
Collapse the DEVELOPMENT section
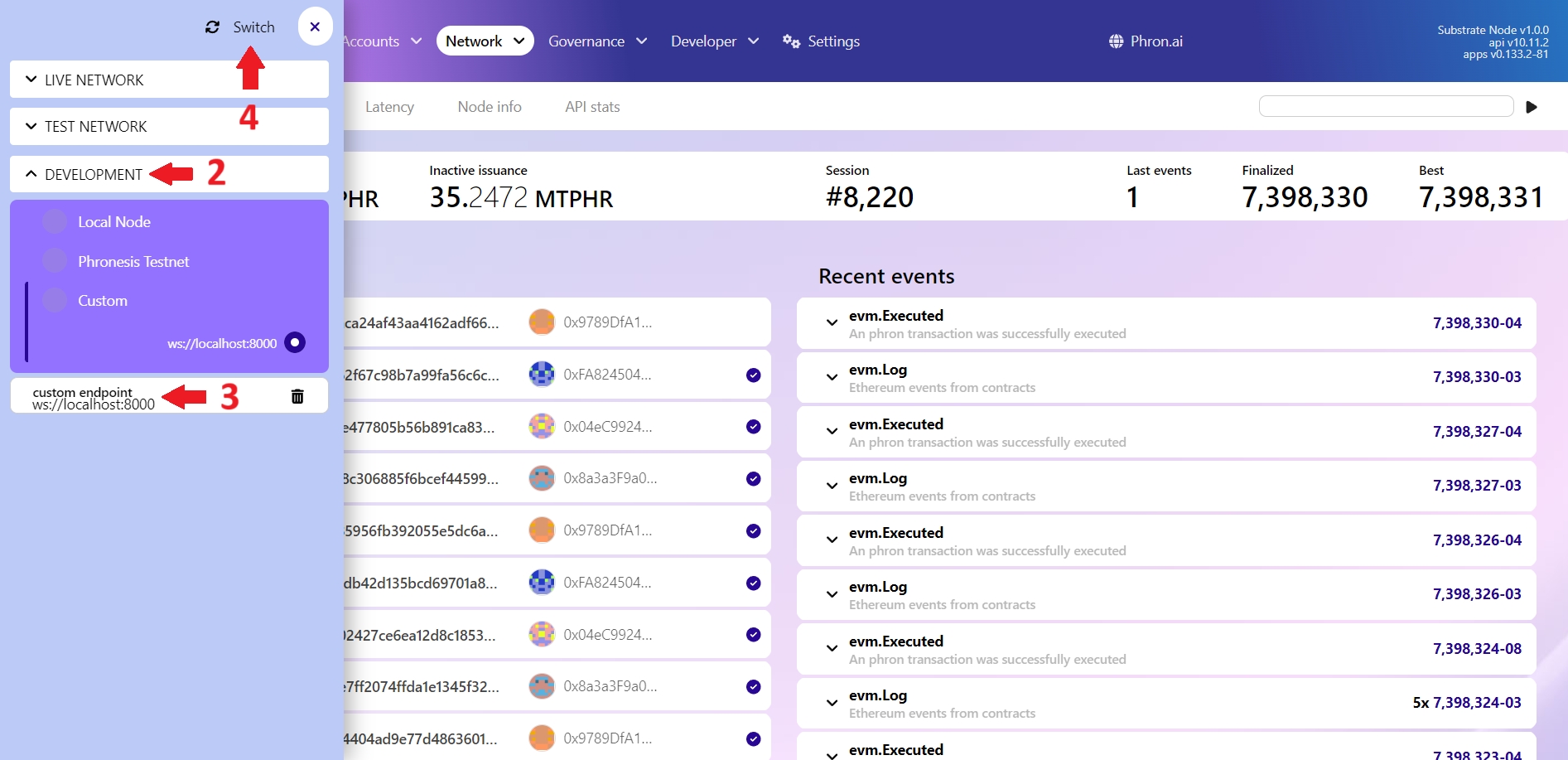point(93,174)
